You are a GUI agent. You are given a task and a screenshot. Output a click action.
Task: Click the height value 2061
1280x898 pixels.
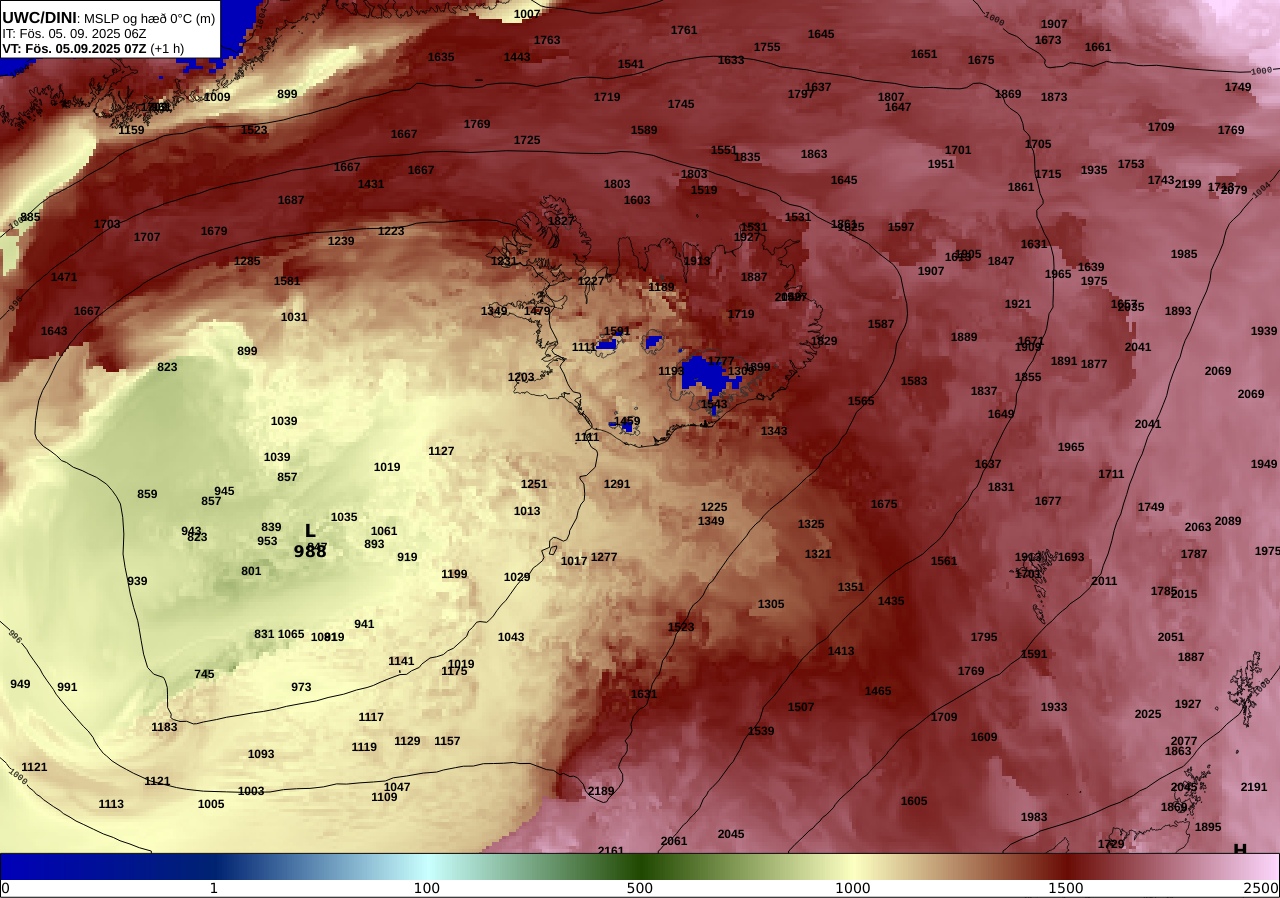click(x=674, y=841)
